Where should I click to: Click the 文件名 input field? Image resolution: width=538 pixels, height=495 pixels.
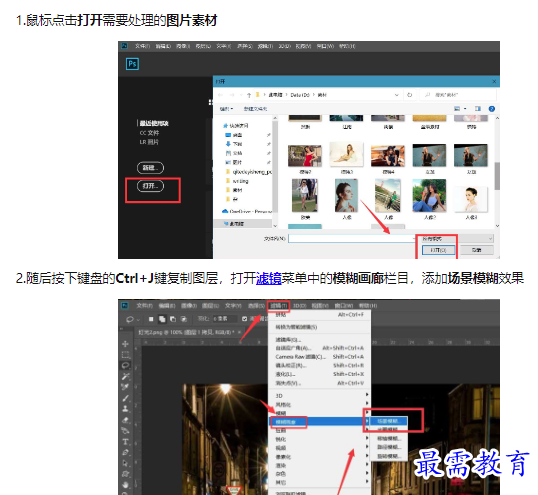tap(352, 238)
